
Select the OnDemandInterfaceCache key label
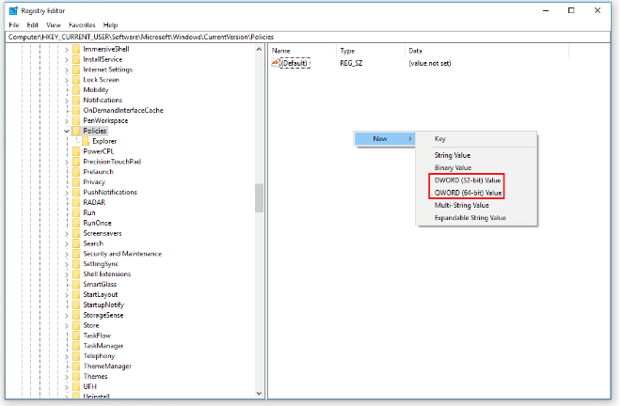coord(123,111)
